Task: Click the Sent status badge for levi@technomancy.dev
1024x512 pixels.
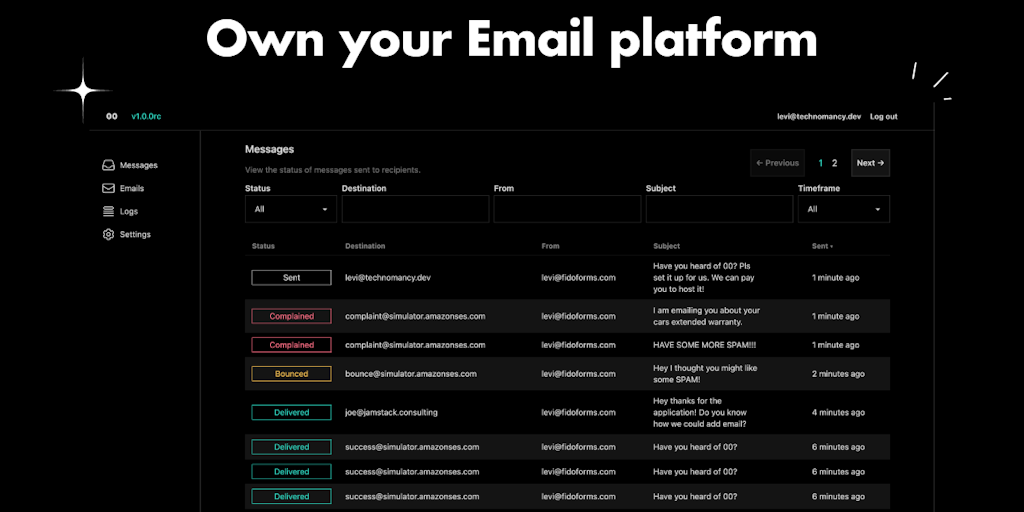Action: pyautogui.click(x=291, y=278)
